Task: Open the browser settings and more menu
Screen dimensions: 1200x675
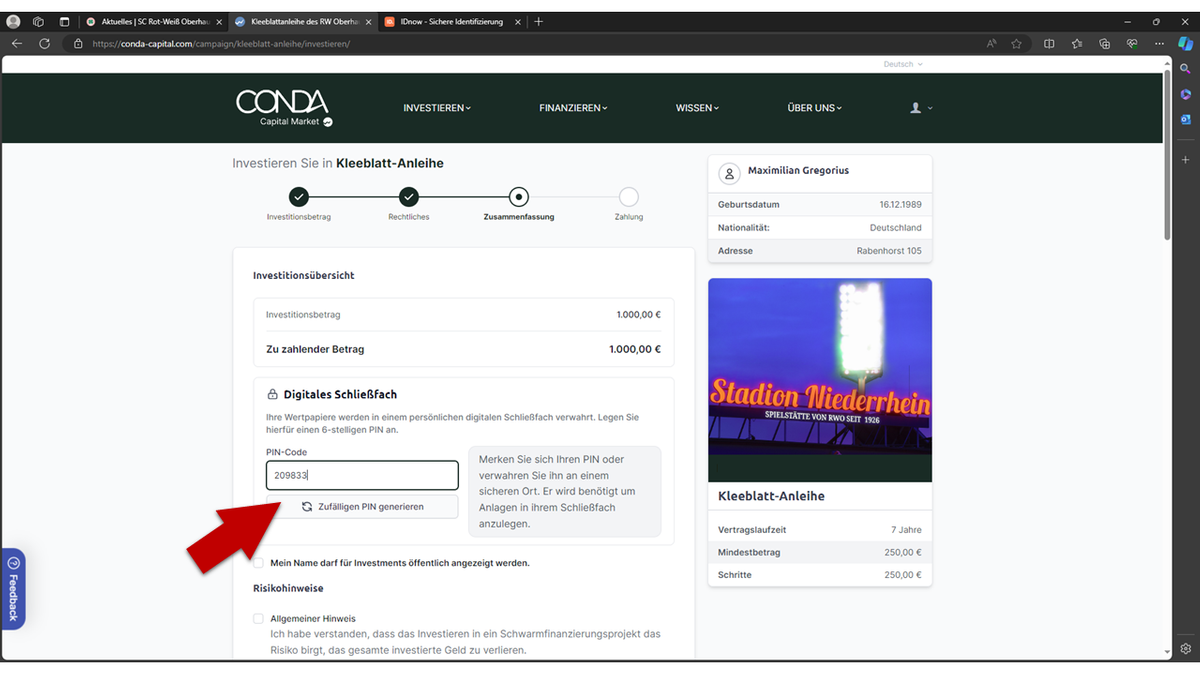Action: 1158,44
